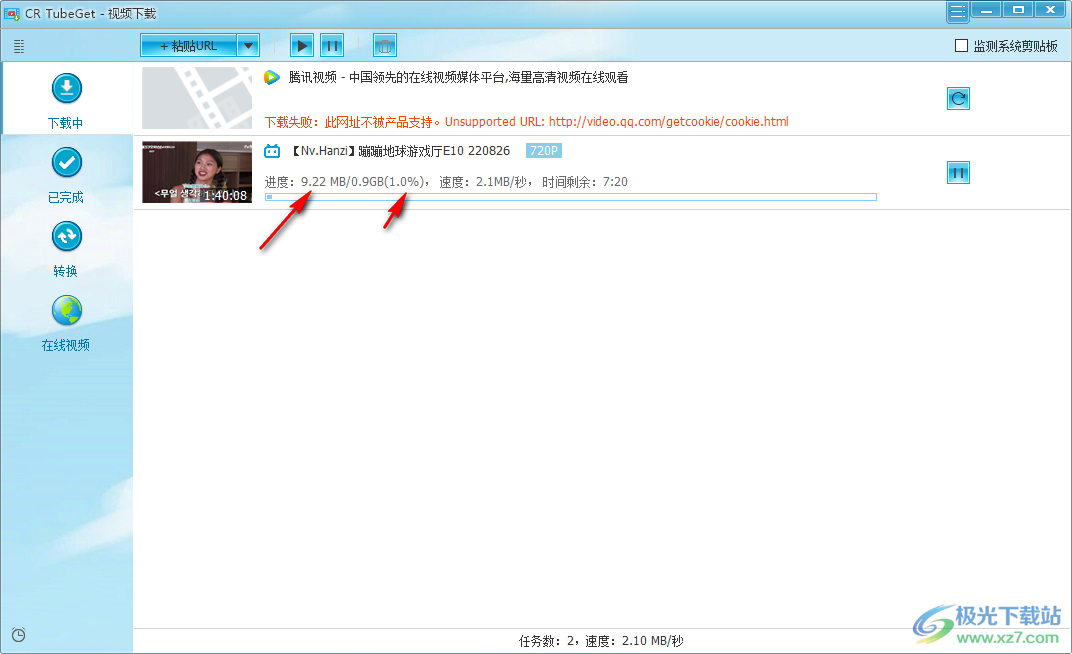Enable 监测系统剪贴板 checkbox

tap(961, 46)
